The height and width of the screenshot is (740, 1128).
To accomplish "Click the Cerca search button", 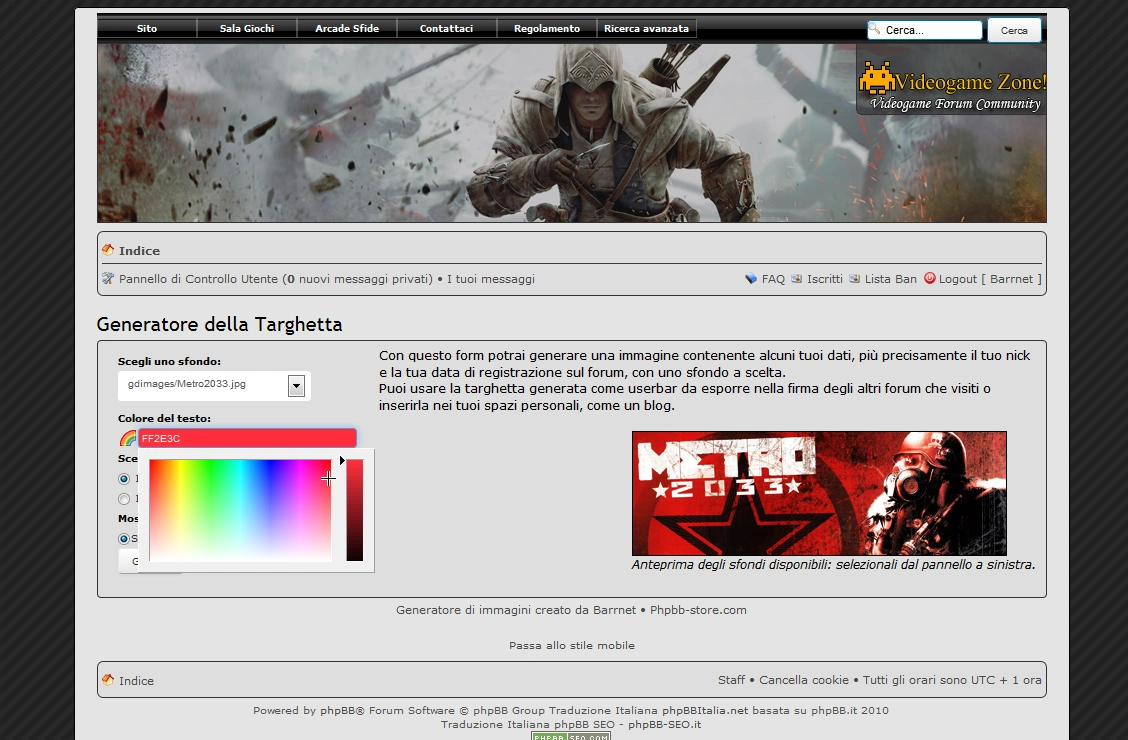I will point(1014,30).
